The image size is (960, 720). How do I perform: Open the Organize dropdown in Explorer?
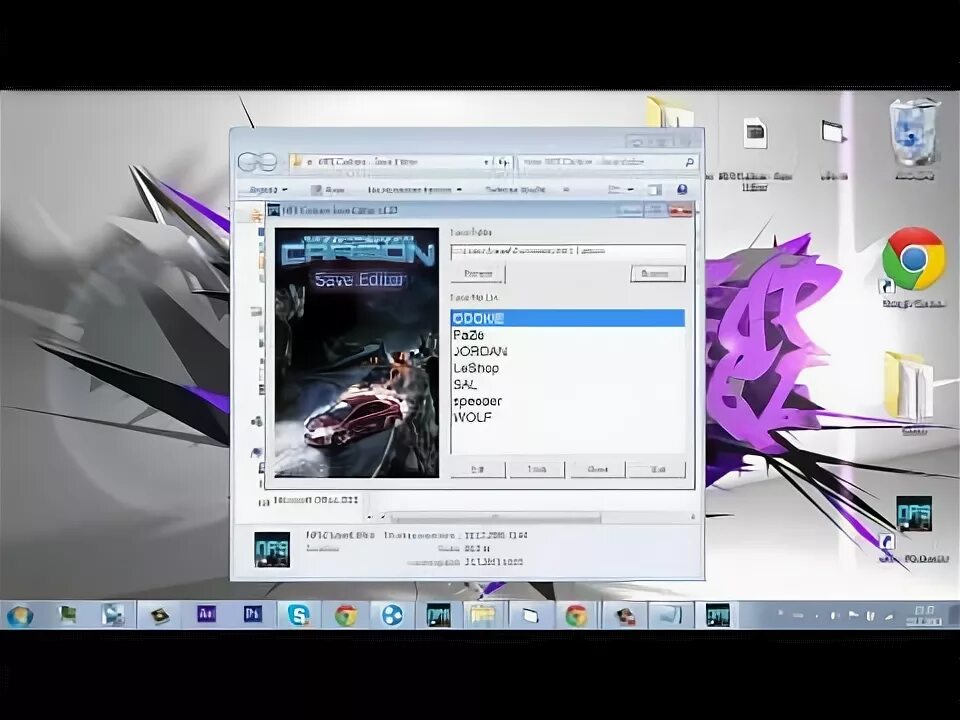click(268, 190)
